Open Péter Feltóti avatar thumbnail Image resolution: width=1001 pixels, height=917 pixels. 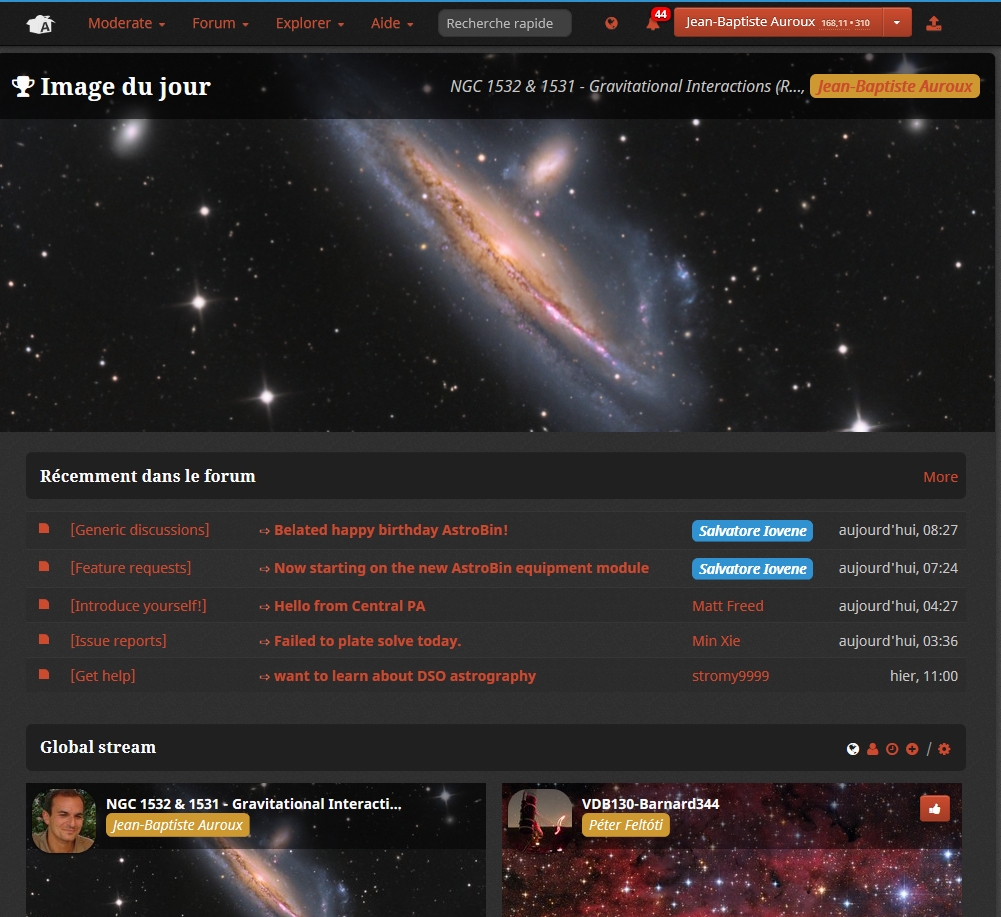point(540,821)
